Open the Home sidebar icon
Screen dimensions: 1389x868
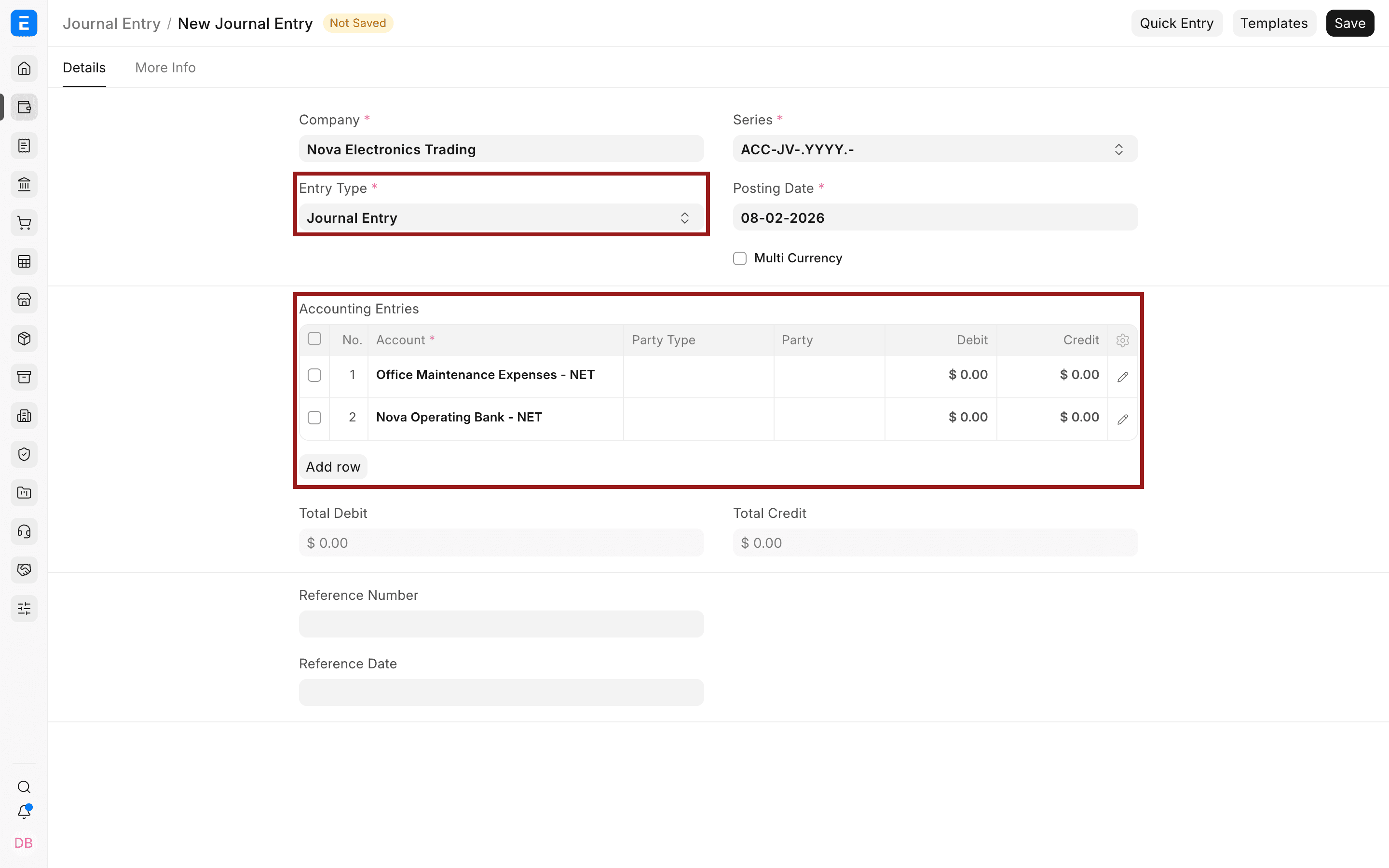pos(24,68)
